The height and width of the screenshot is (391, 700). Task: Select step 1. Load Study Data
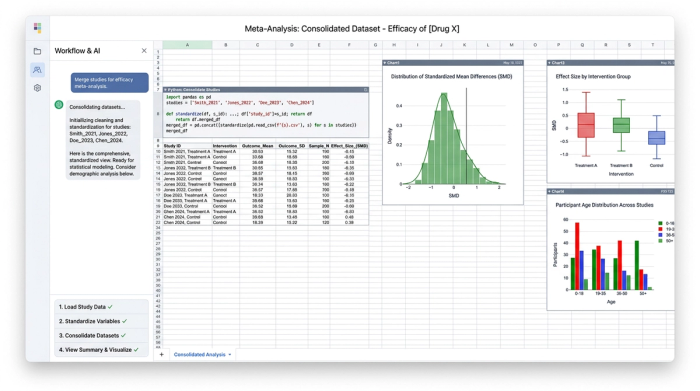pos(101,307)
